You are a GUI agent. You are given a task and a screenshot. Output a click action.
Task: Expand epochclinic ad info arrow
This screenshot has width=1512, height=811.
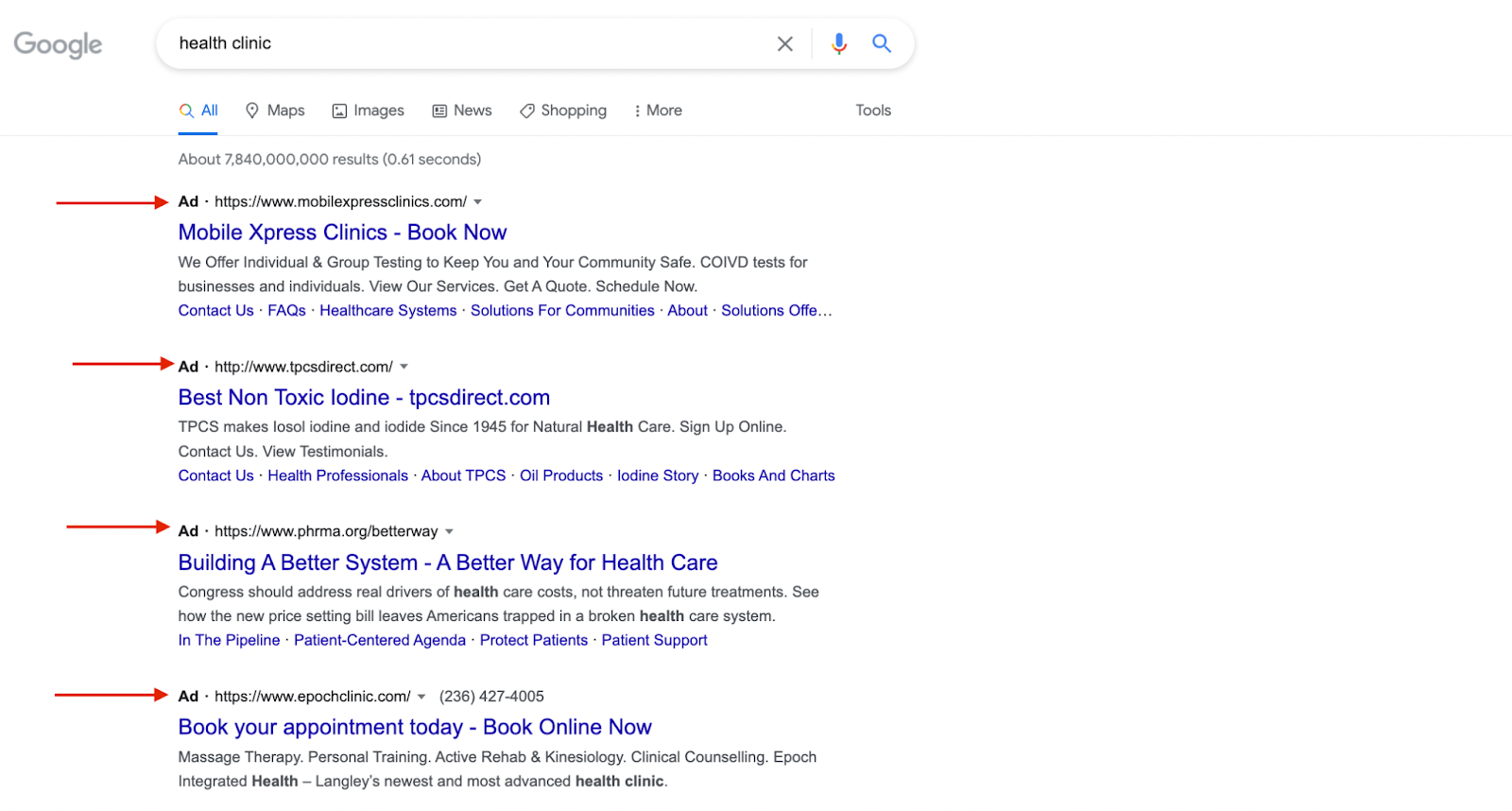click(421, 697)
